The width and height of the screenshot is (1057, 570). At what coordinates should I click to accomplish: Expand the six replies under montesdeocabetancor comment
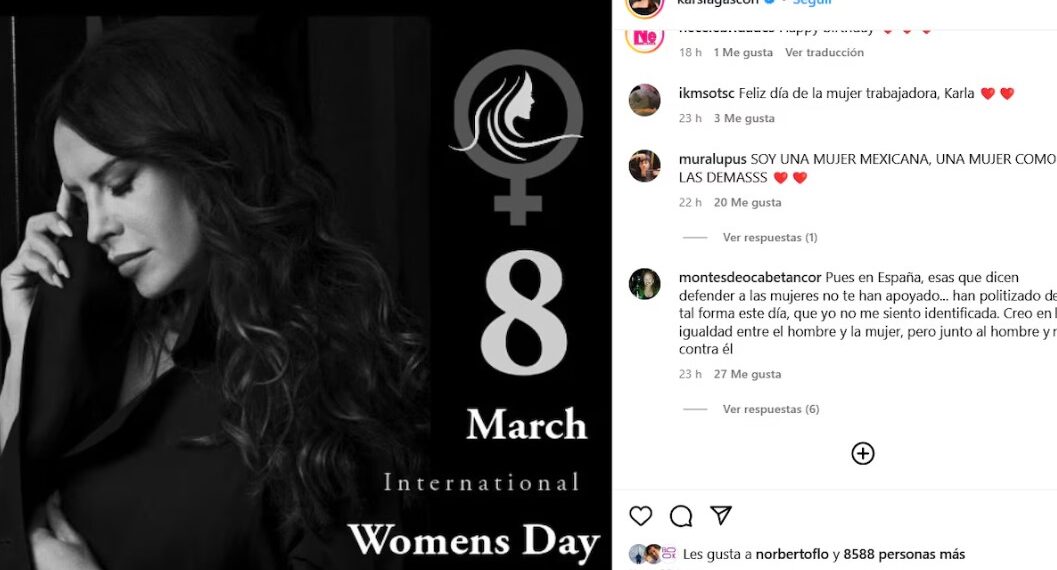771,409
